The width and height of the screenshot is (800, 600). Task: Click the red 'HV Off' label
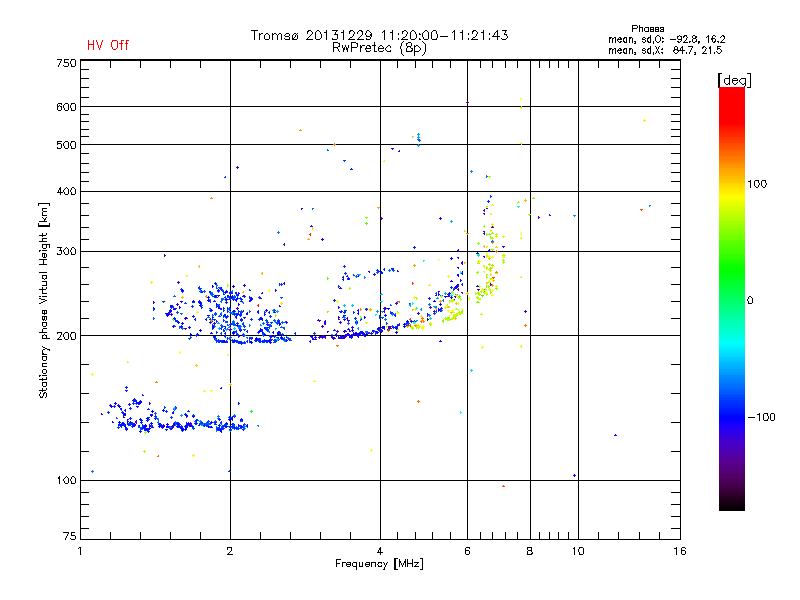tap(108, 45)
